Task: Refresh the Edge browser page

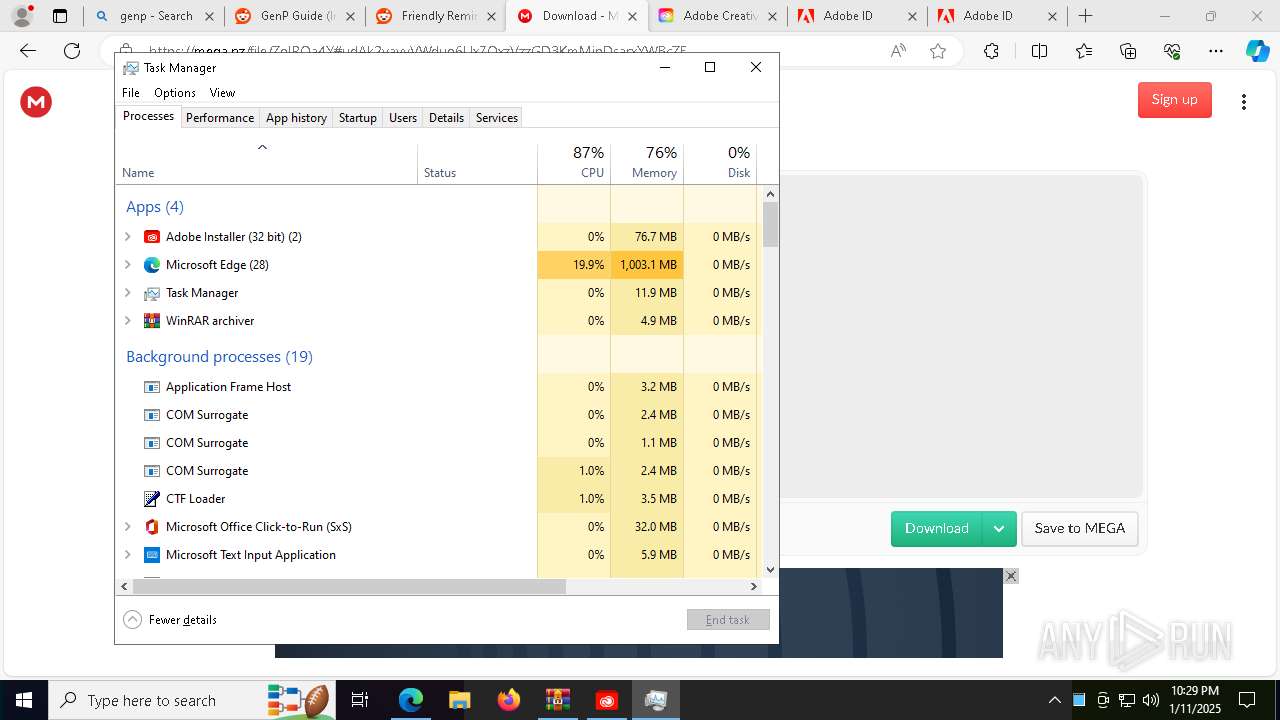Action: point(72,51)
